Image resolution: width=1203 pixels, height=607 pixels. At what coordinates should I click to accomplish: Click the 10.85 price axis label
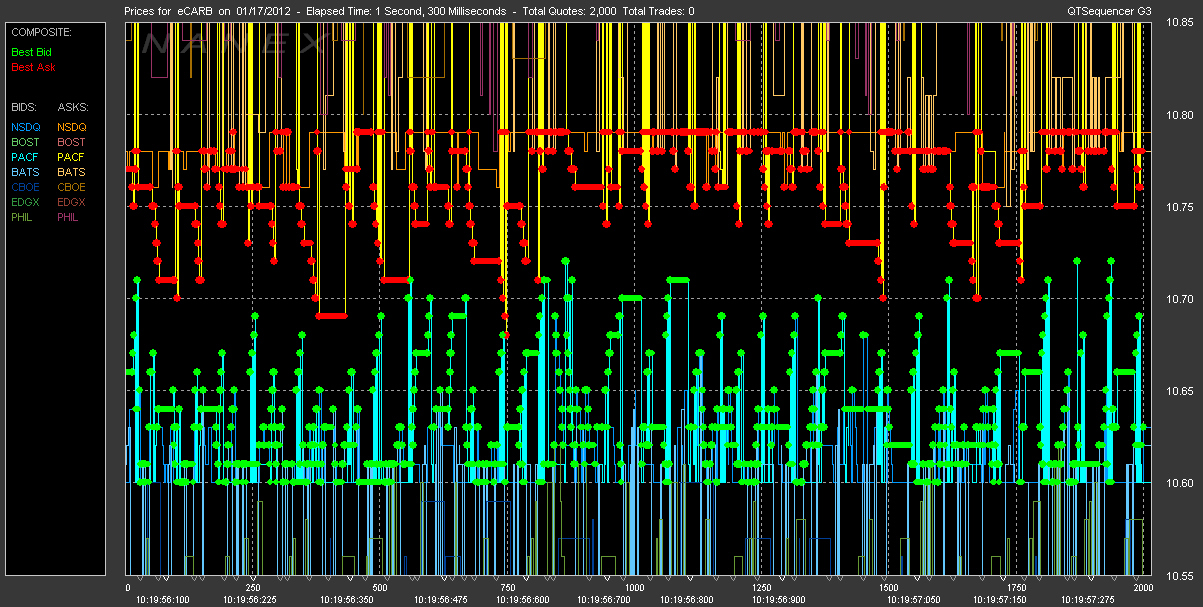point(1179,22)
